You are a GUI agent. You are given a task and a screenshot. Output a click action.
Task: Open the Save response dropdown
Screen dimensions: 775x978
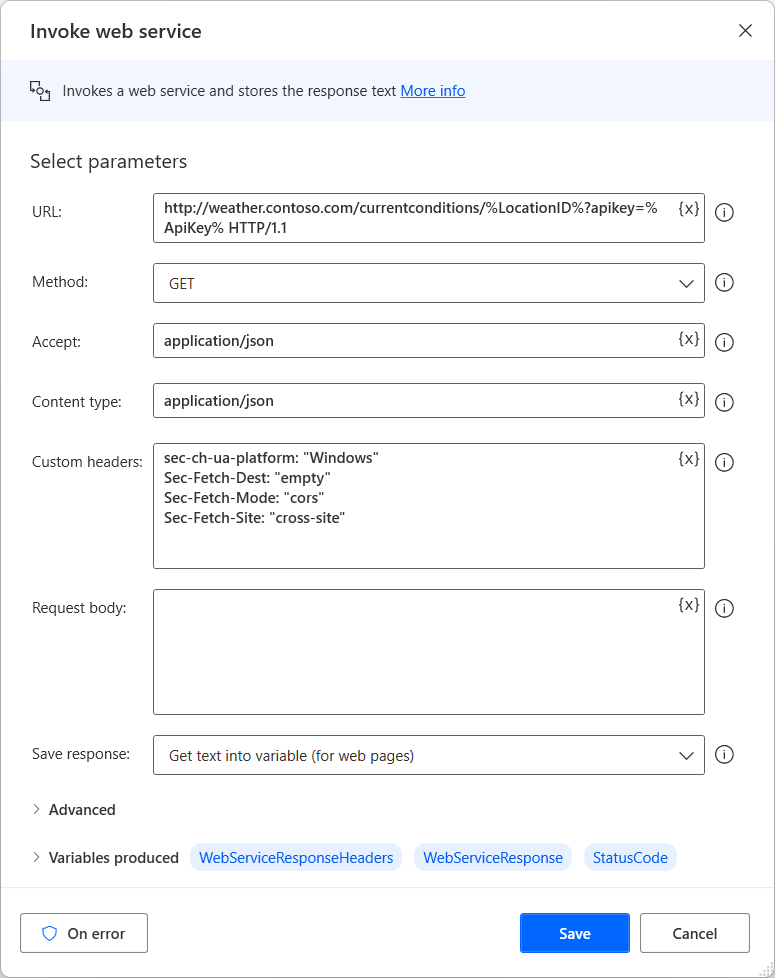pyautogui.click(x=428, y=755)
